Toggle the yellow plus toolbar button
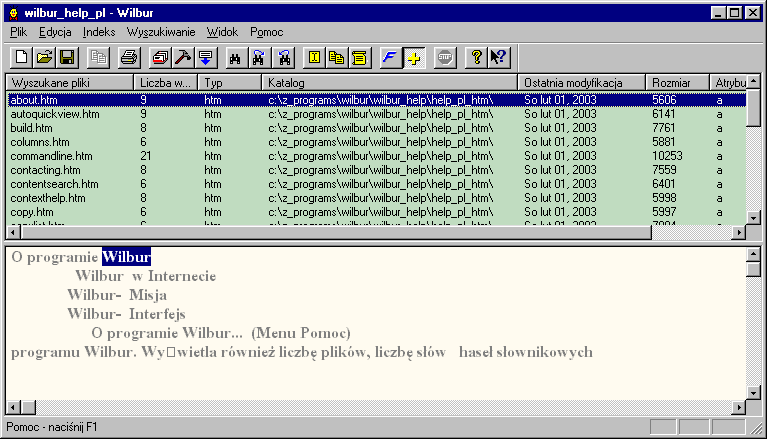This screenshot has height=439, width=767. 414,58
